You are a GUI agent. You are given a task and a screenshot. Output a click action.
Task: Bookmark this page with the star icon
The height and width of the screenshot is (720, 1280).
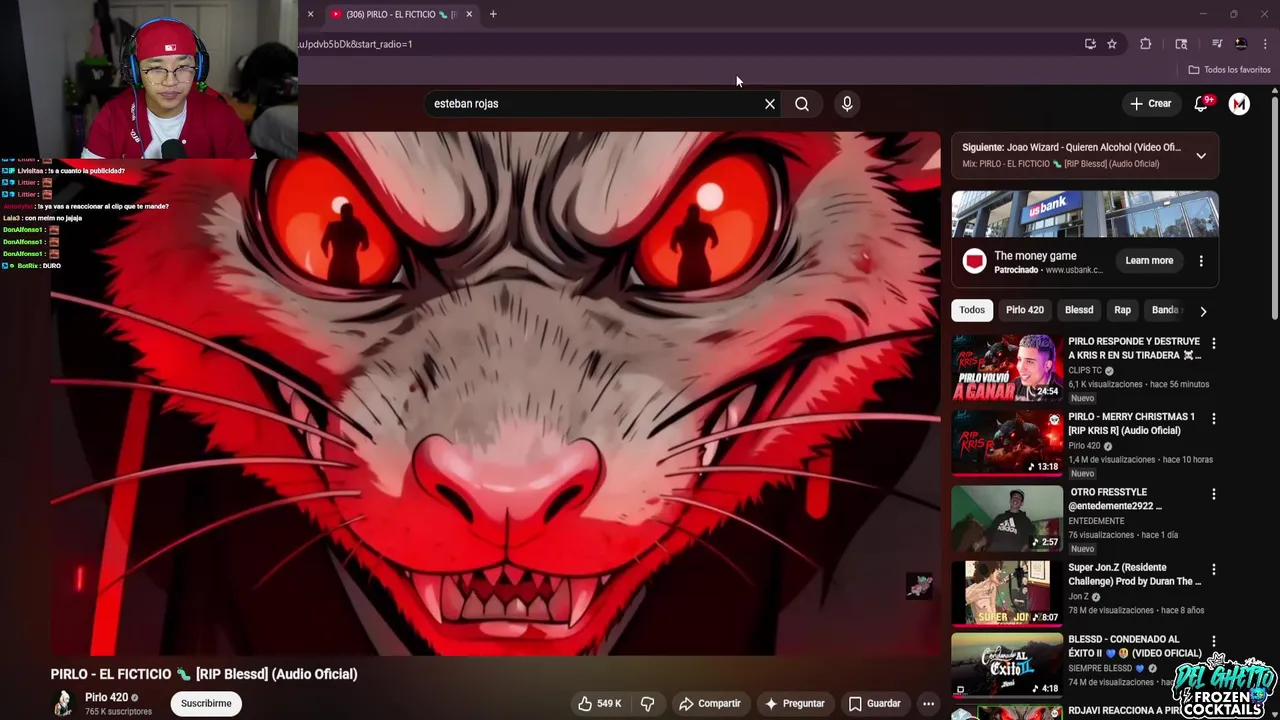click(x=1112, y=44)
